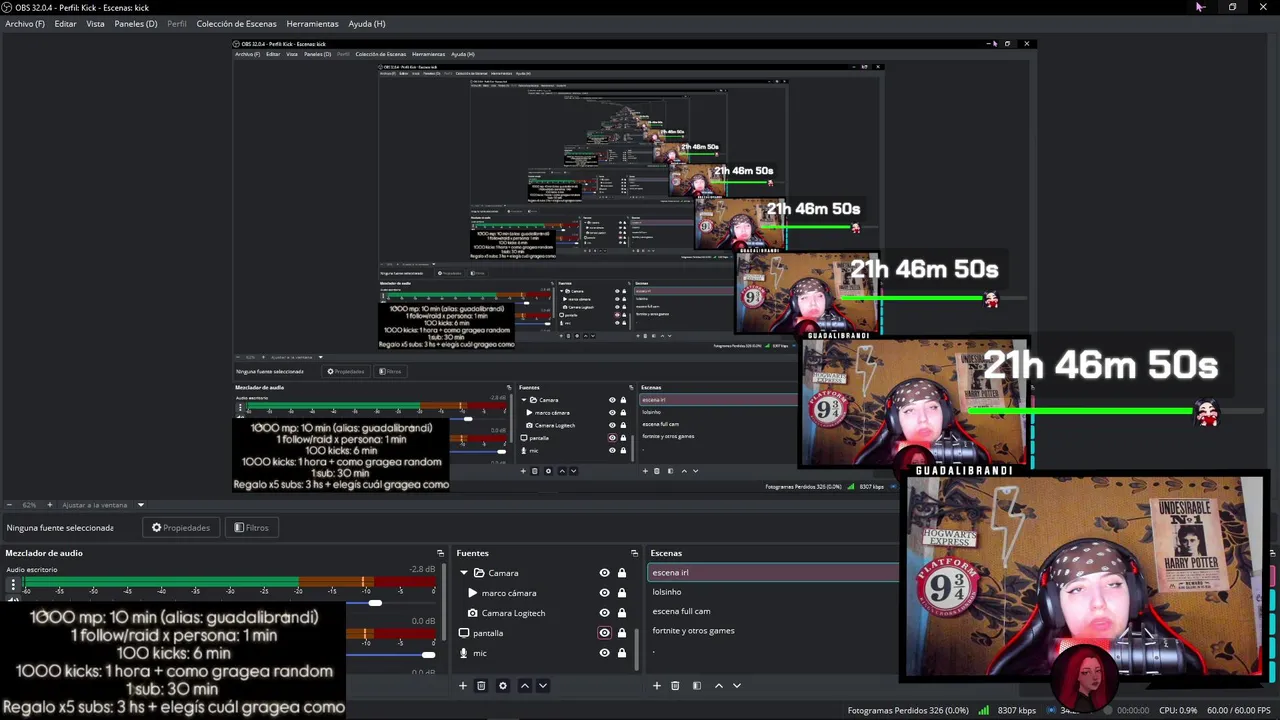This screenshot has width=1280, height=720.
Task: Open source properties gear in Fuentes toolbar
Action: 503,686
